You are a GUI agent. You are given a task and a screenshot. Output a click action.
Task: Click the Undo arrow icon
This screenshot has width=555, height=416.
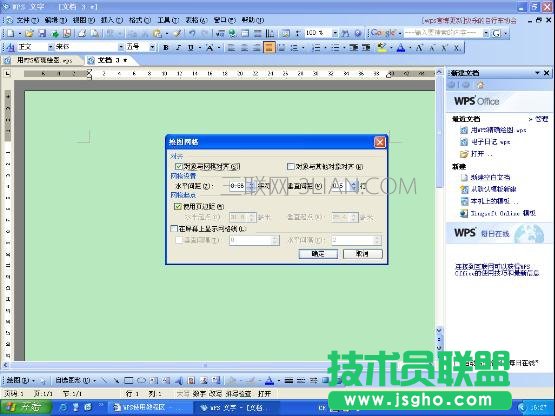[192, 33]
